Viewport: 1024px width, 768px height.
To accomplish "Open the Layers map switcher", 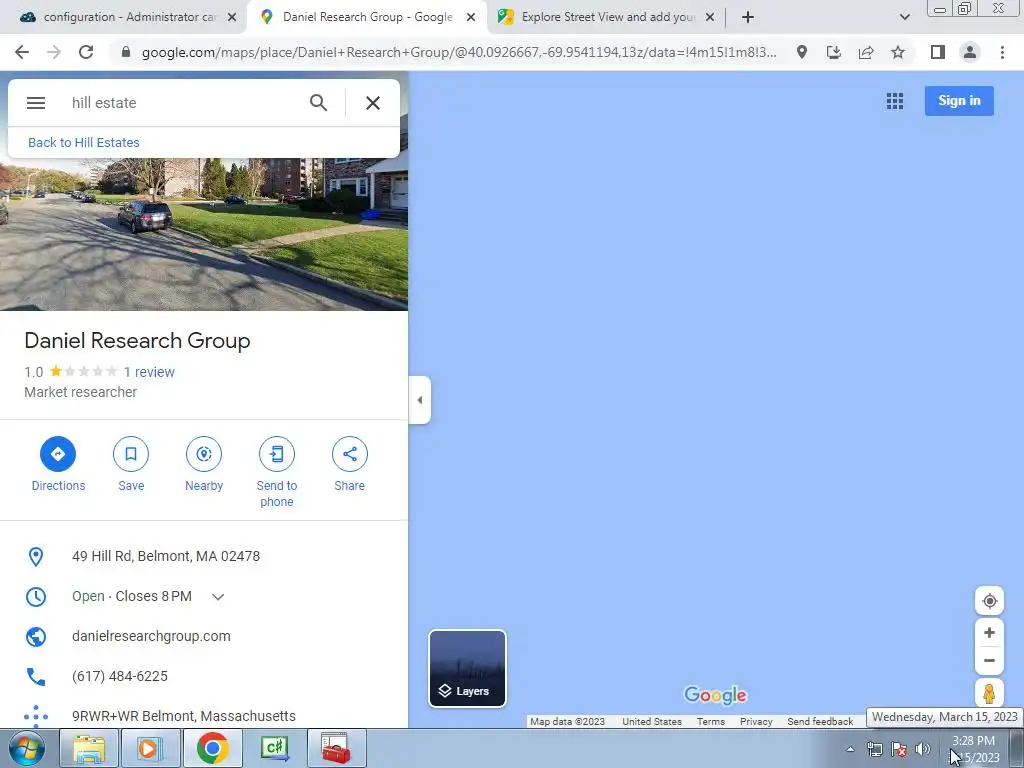I will [467, 668].
